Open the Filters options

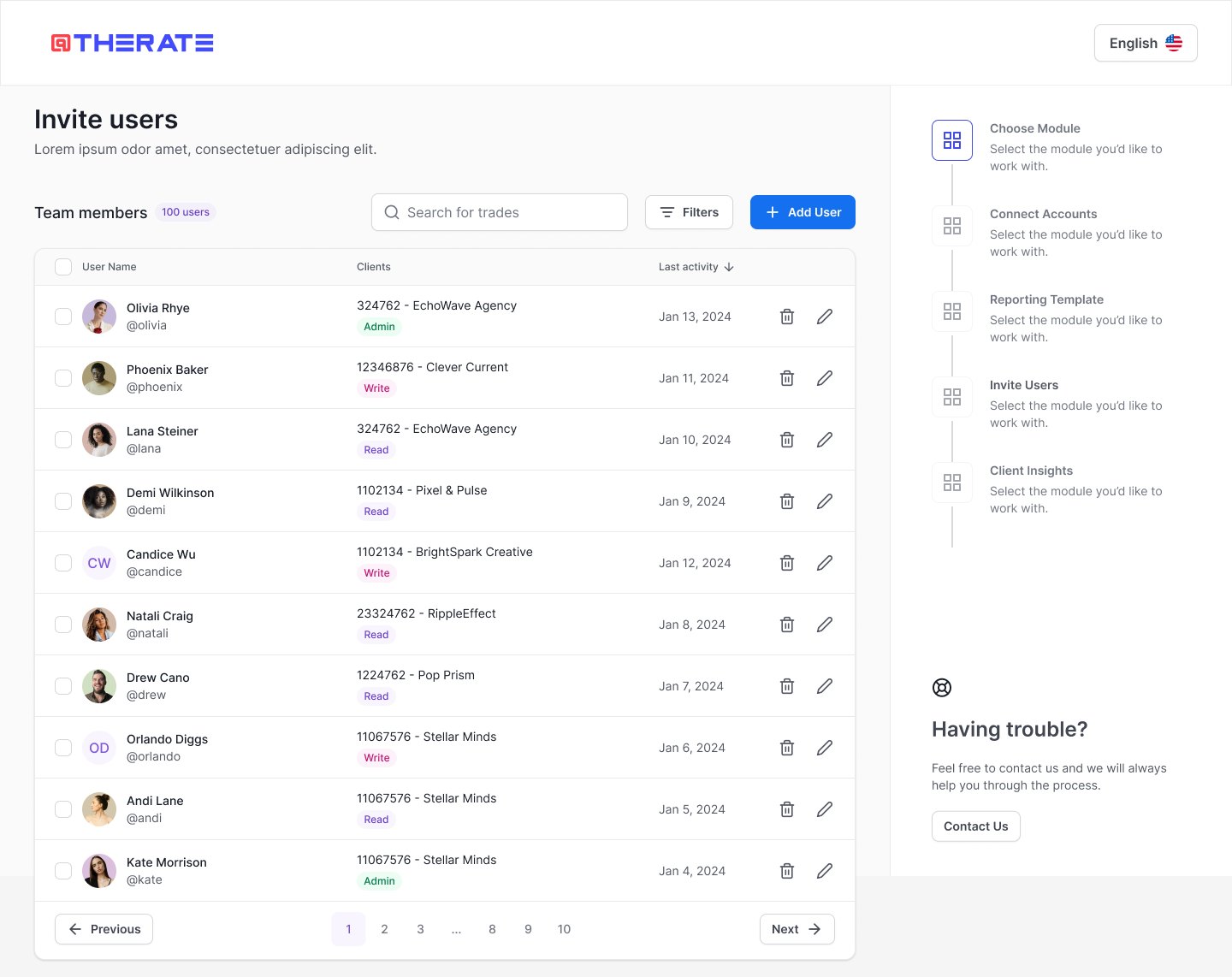pos(689,212)
